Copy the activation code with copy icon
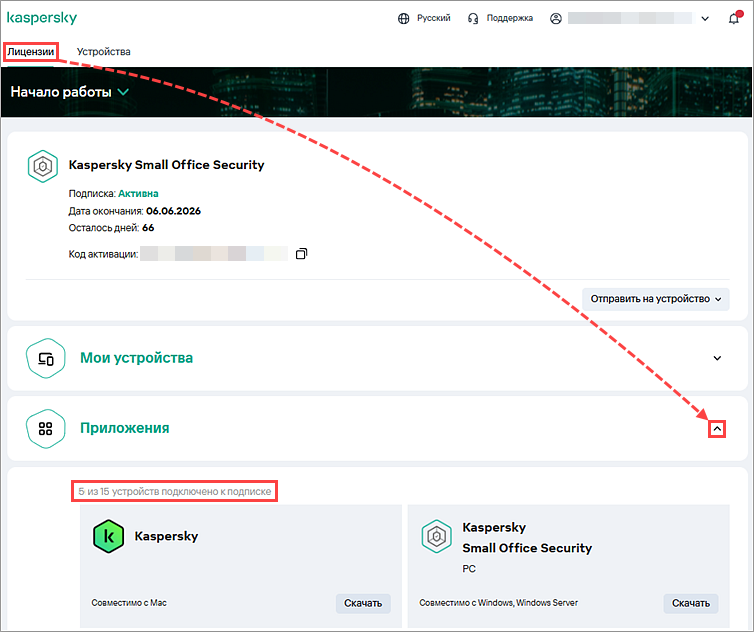Screen dimensions: 754x632 [x=302, y=253]
